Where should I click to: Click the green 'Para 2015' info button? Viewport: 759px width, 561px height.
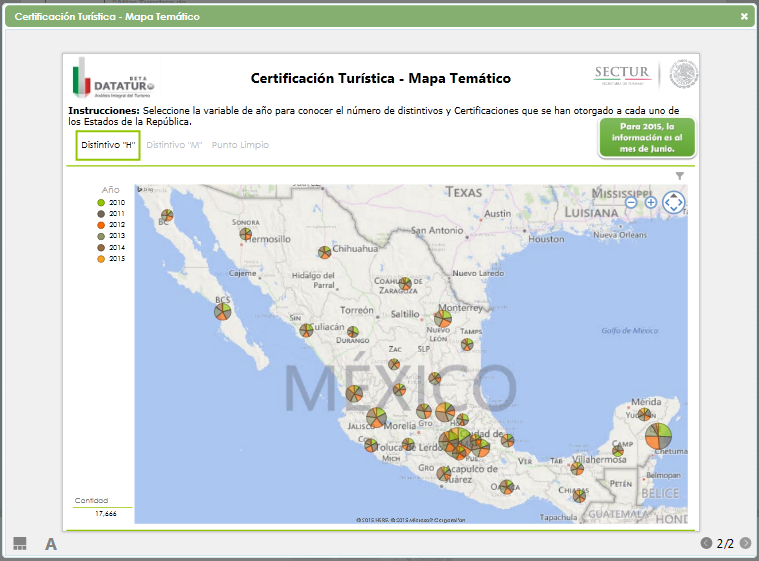coord(646,138)
